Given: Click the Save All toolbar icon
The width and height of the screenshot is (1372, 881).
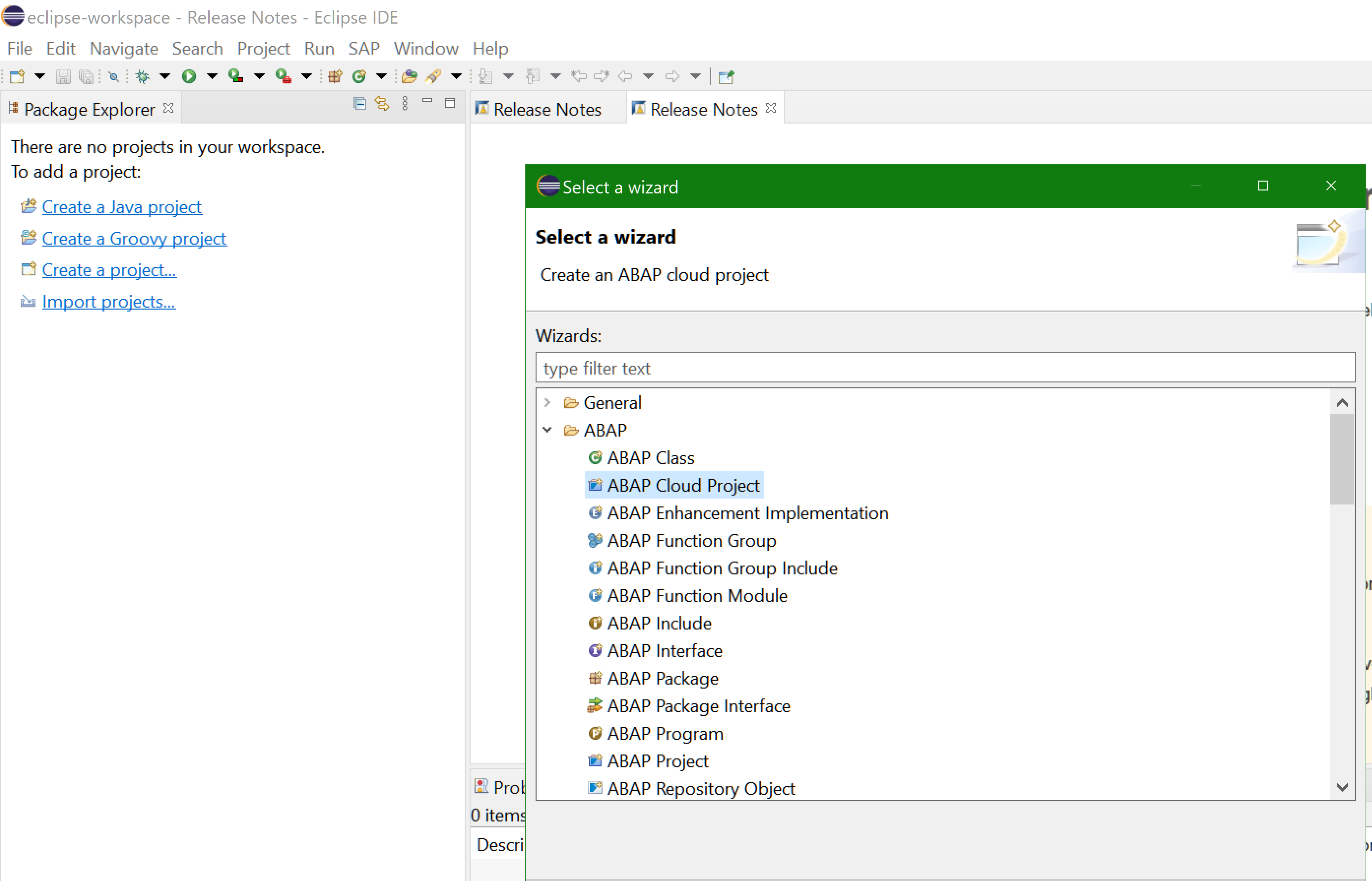Looking at the screenshot, I should click(86, 76).
